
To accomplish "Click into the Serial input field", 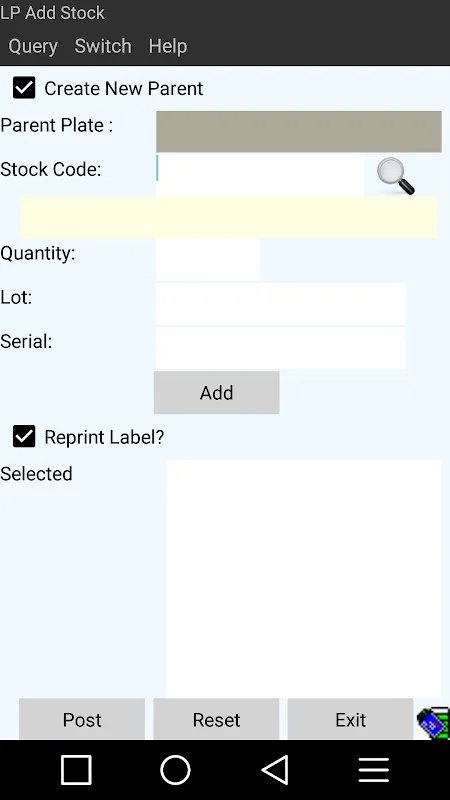I will (281, 348).
